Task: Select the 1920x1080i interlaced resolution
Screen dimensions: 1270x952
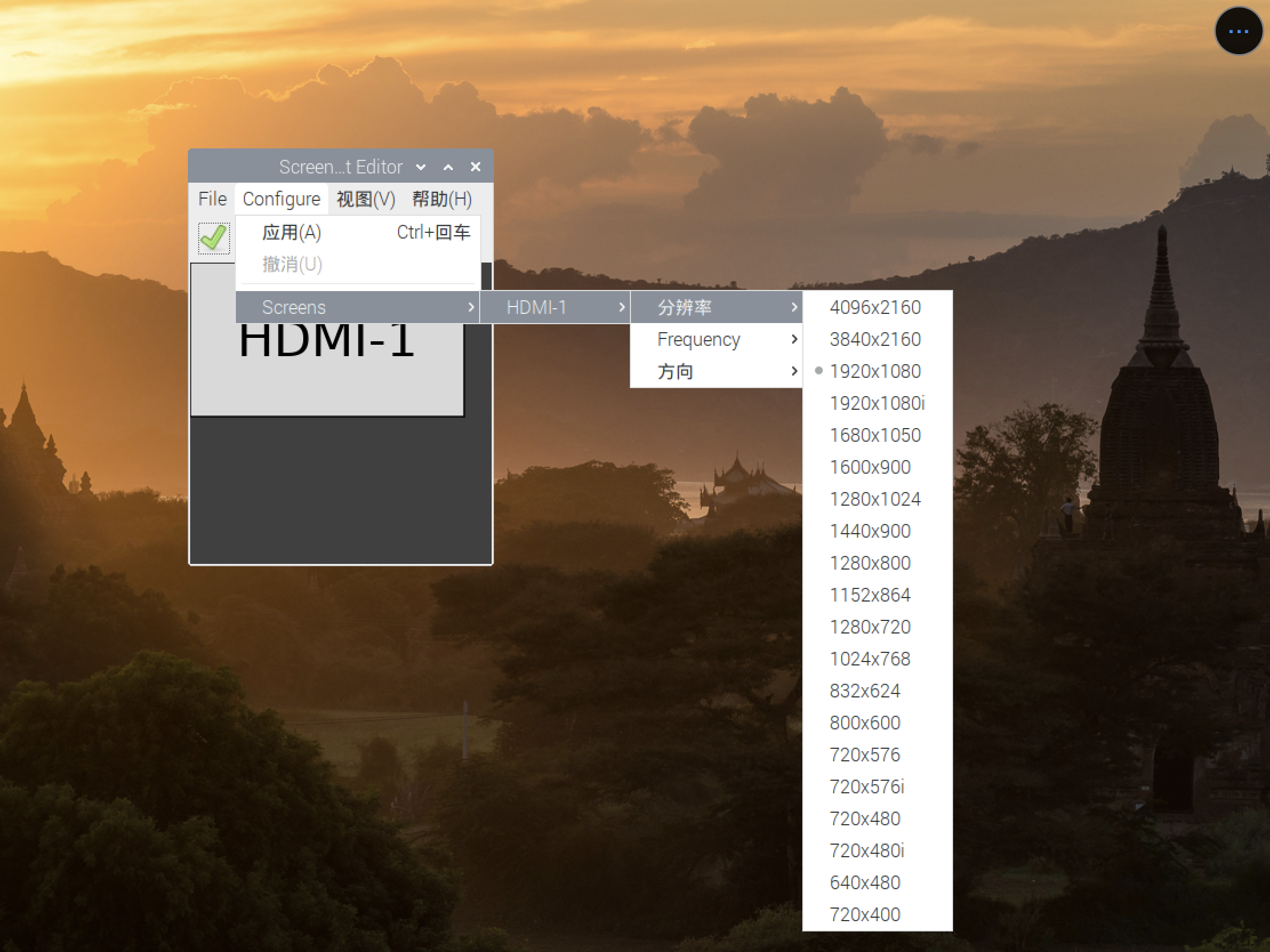Action: (877, 403)
